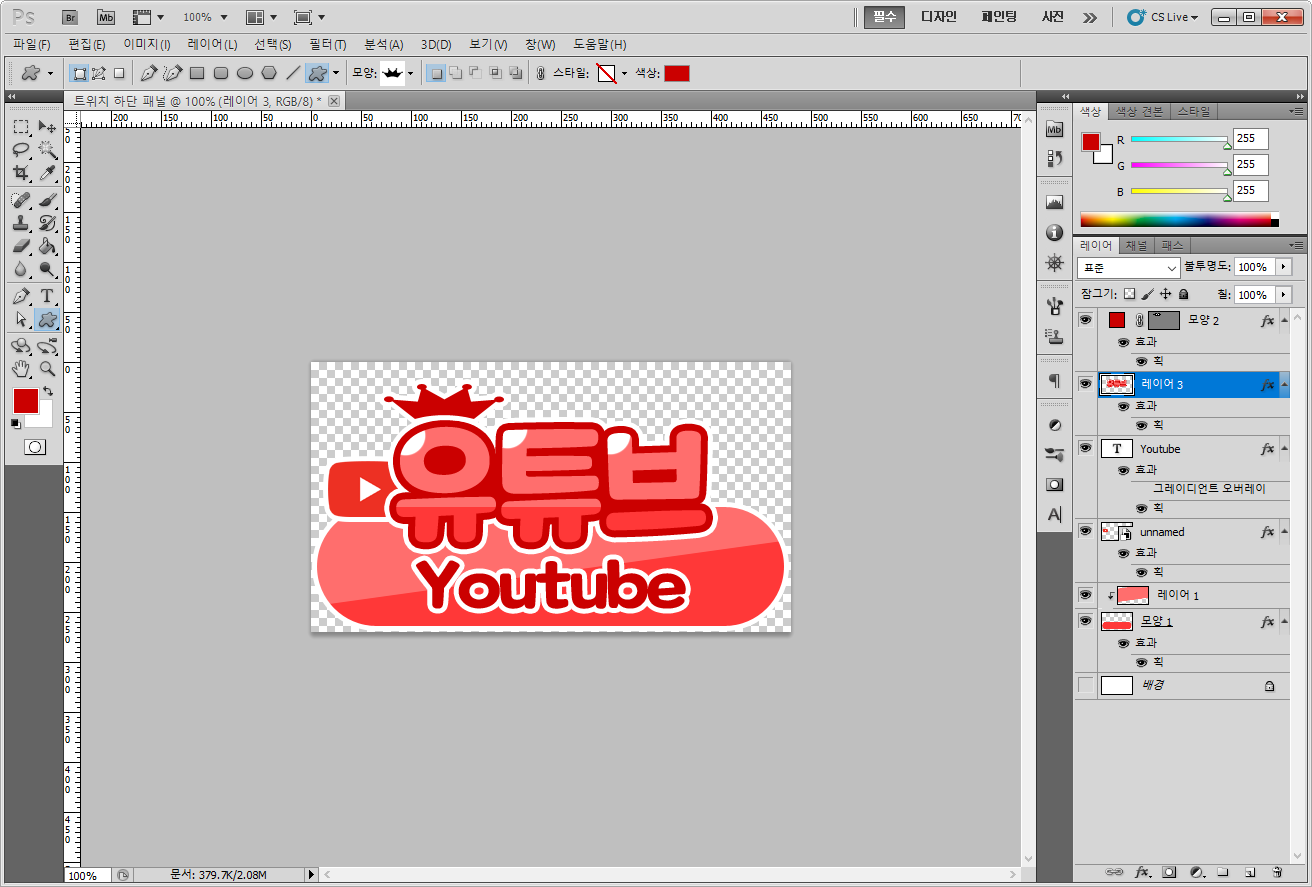Open the 도움말(H) menu
The height and width of the screenshot is (887, 1312).
click(600, 45)
